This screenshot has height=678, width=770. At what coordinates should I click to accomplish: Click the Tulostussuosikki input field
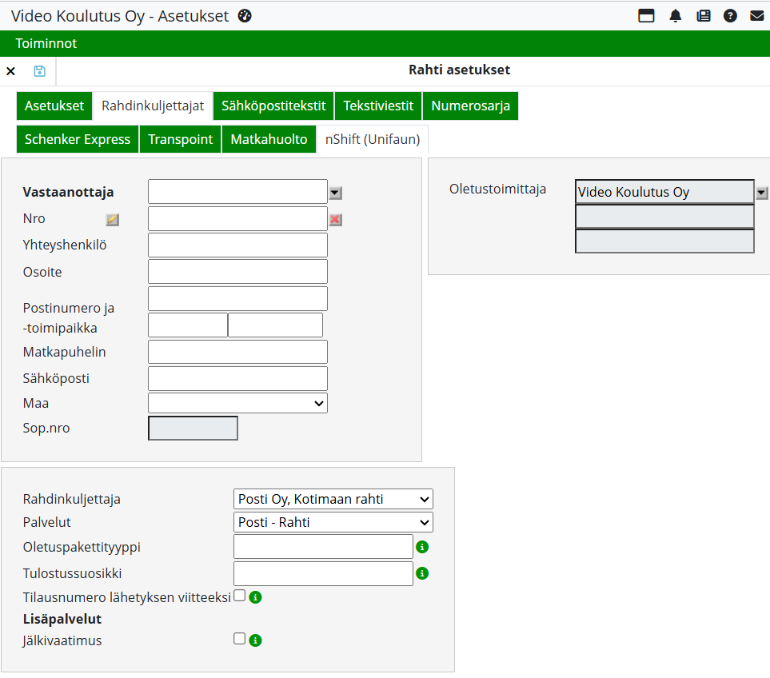coord(323,573)
